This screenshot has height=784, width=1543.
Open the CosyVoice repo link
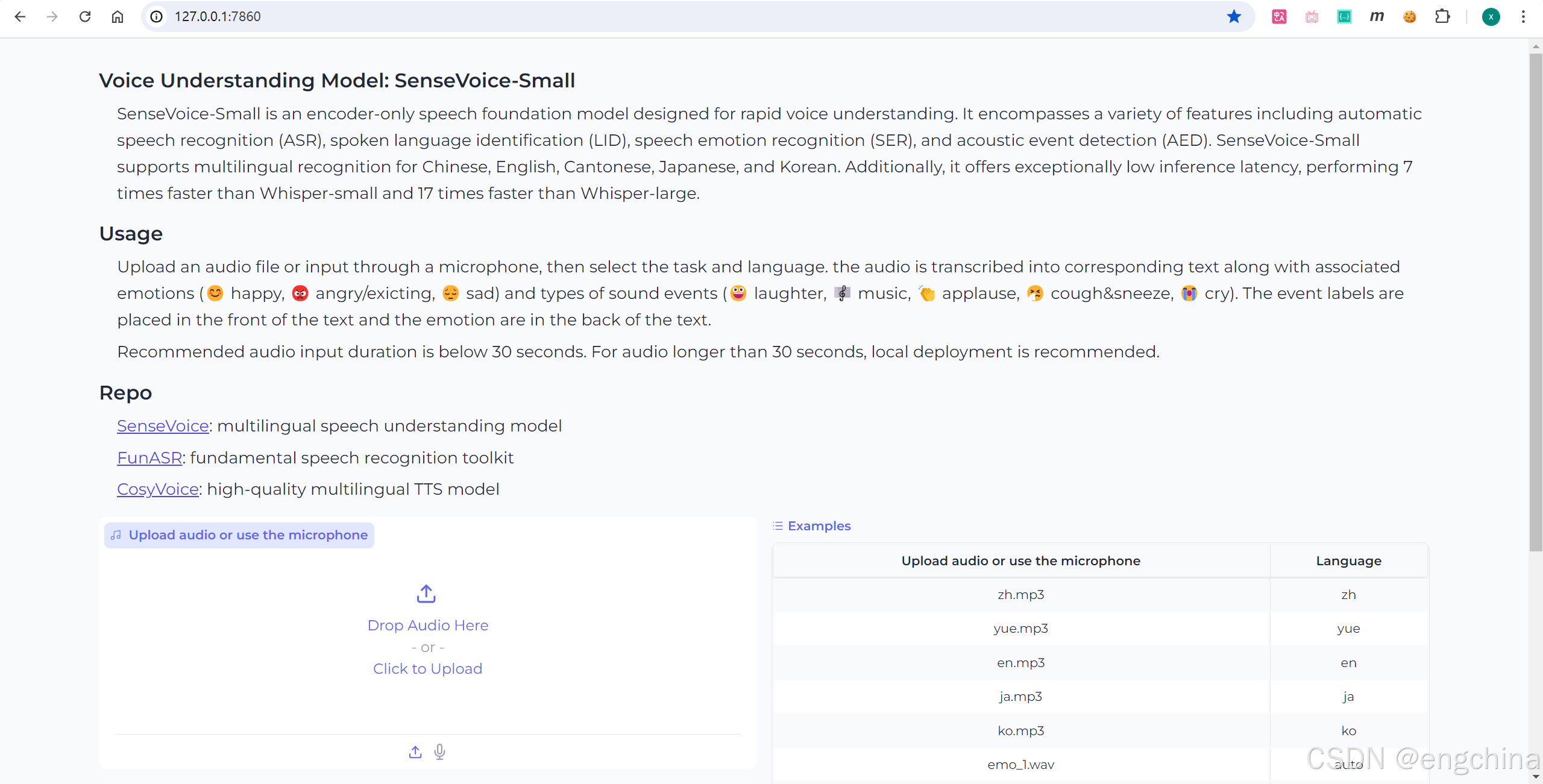click(x=158, y=489)
